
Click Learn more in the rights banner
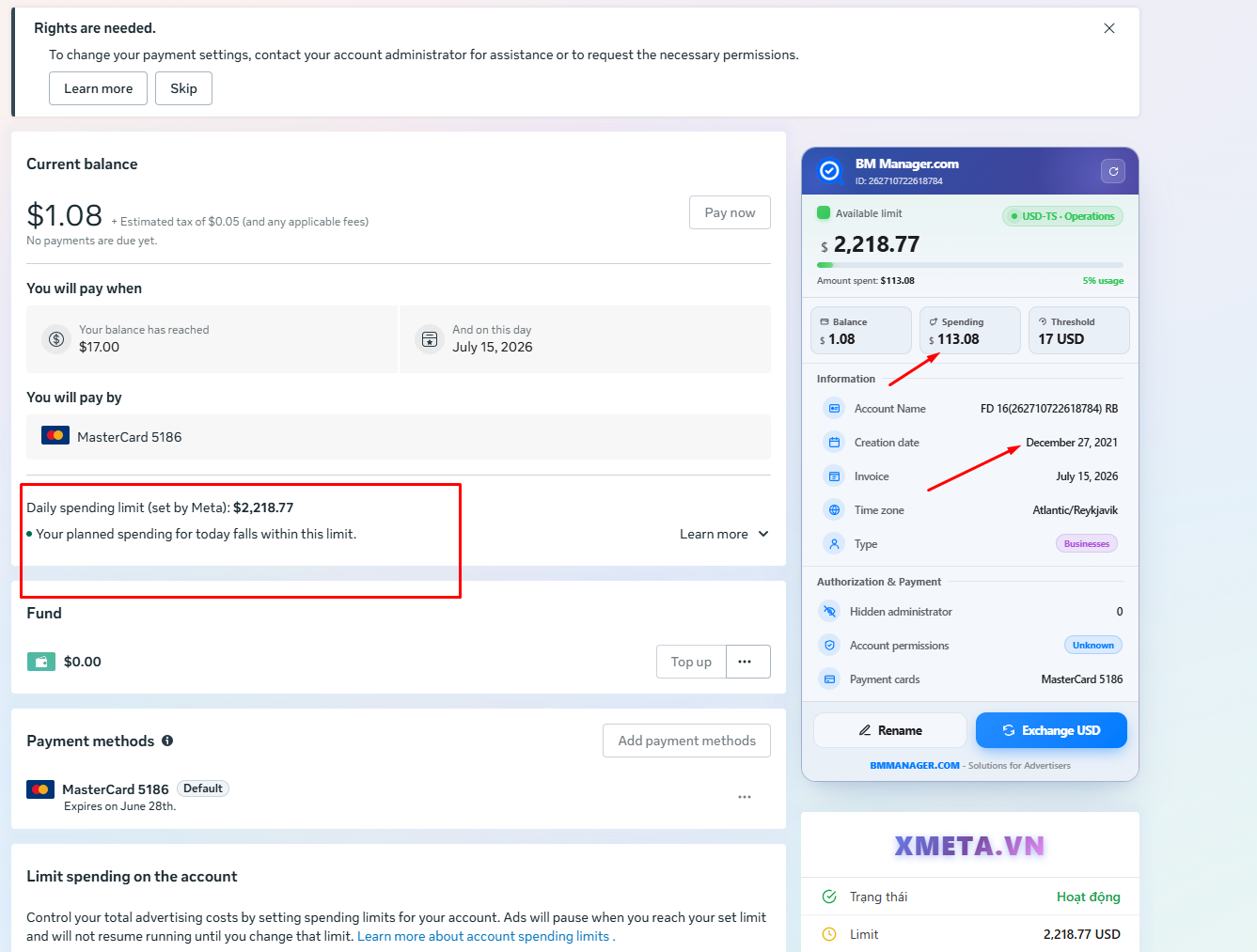pos(98,88)
